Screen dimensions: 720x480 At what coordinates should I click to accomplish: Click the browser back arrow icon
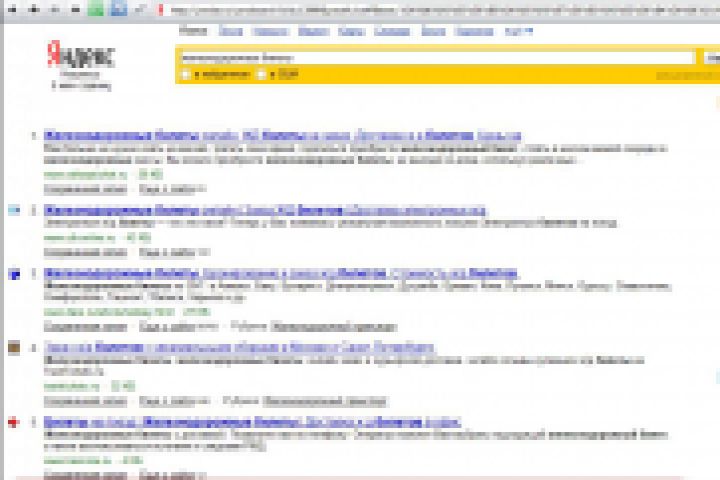tap(12, 9)
